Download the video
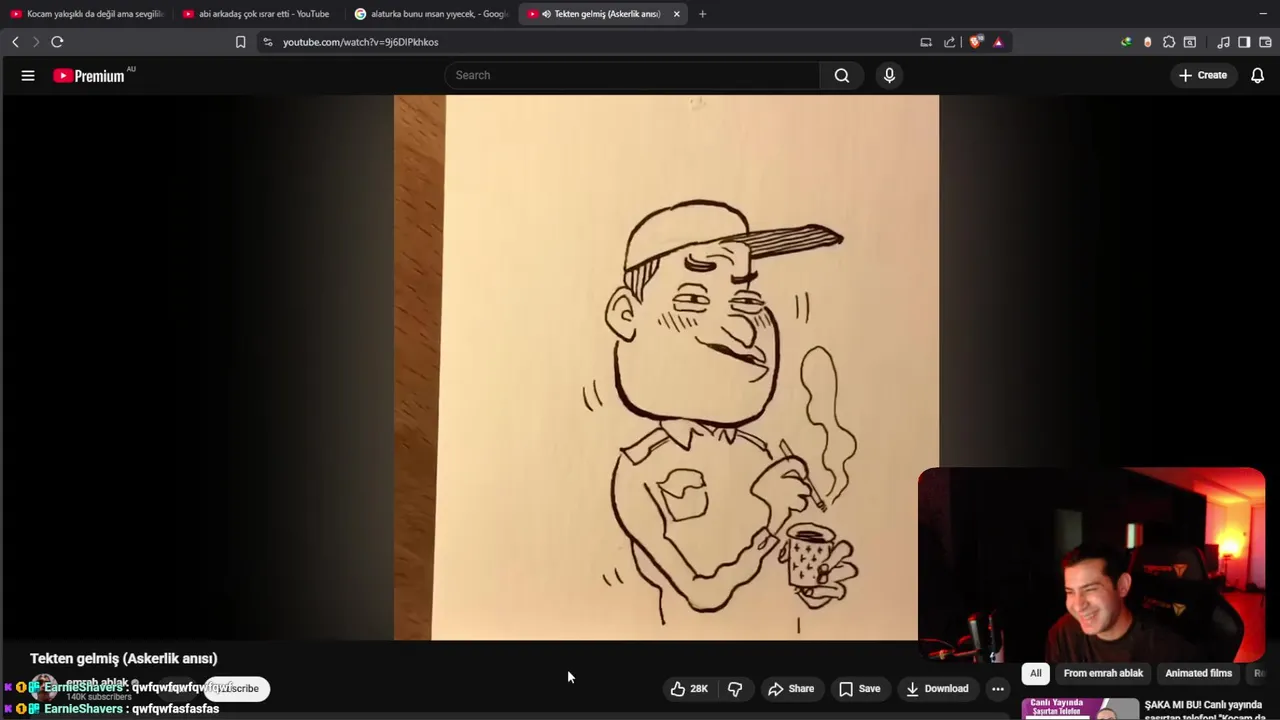Screen dimensions: 1280x720 pos(937,688)
